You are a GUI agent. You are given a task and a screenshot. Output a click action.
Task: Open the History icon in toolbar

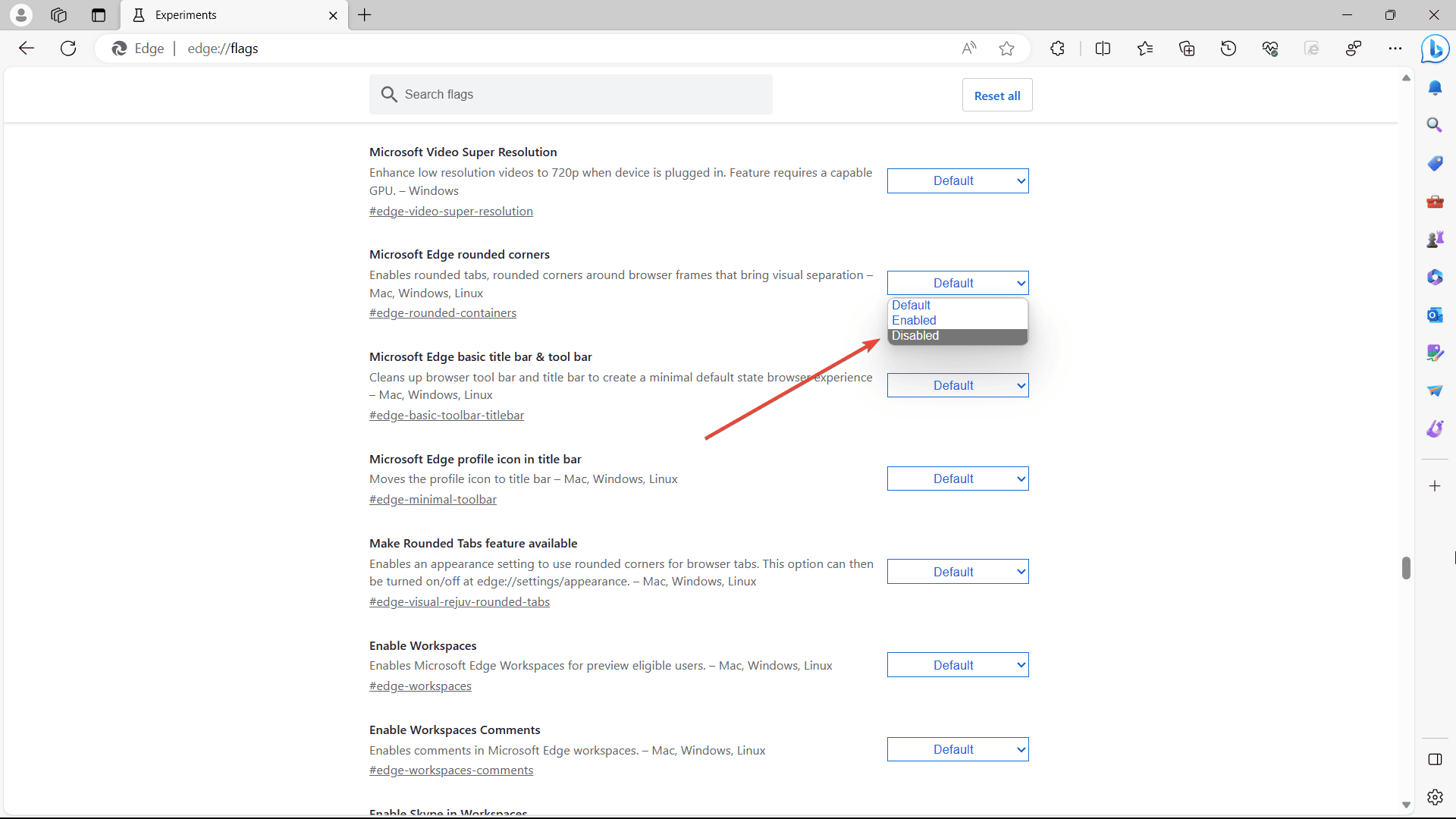(x=1228, y=48)
